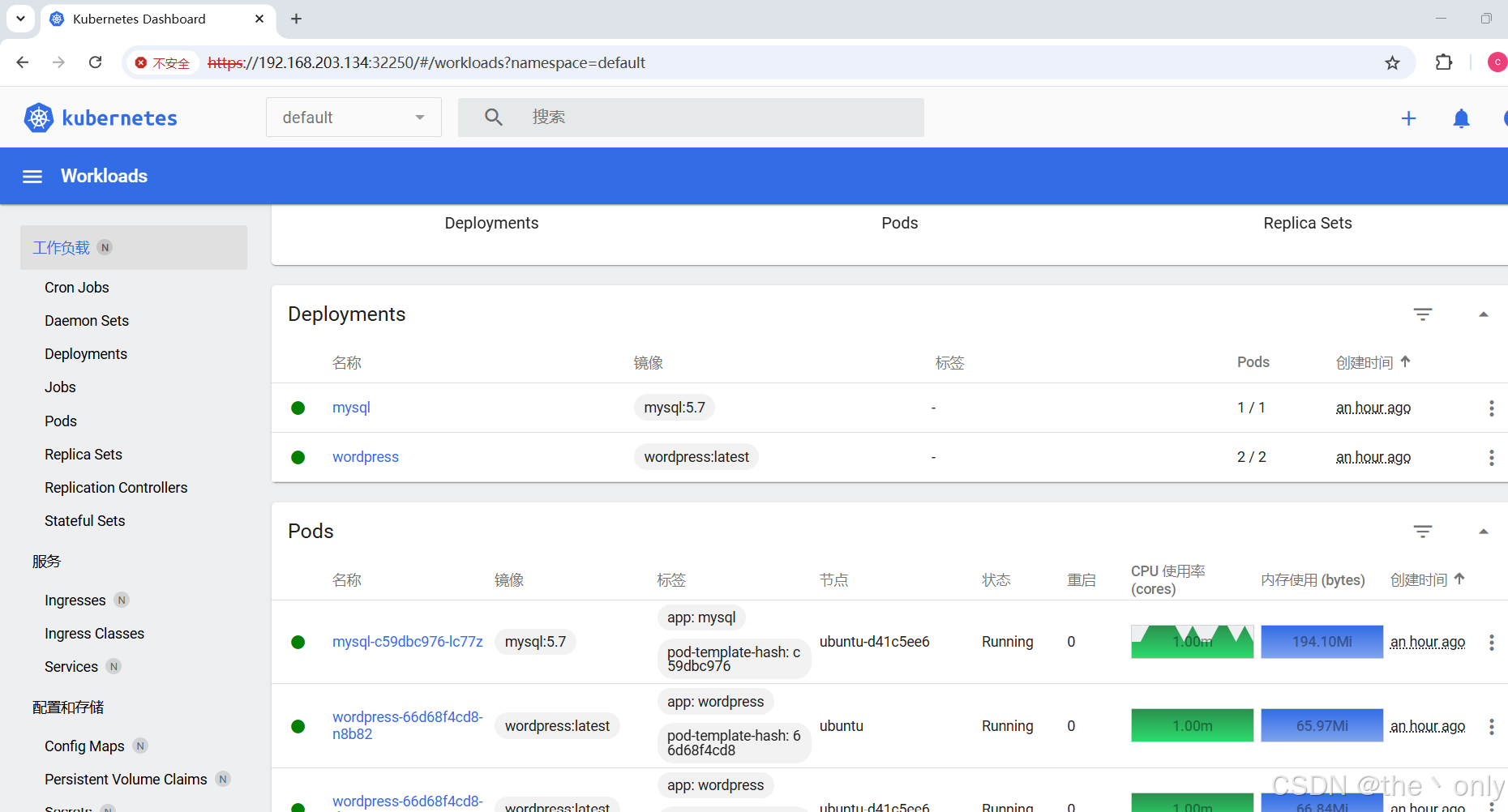Click the plus icon to create resource
The height and width of the screenshot is (812, 1508).
pos(1408,118)
